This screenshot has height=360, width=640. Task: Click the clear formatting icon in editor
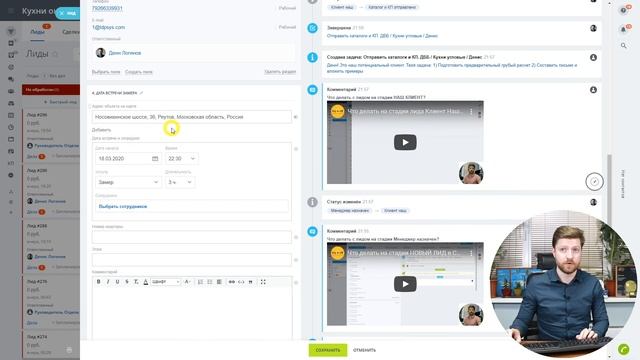pos(136,282)
